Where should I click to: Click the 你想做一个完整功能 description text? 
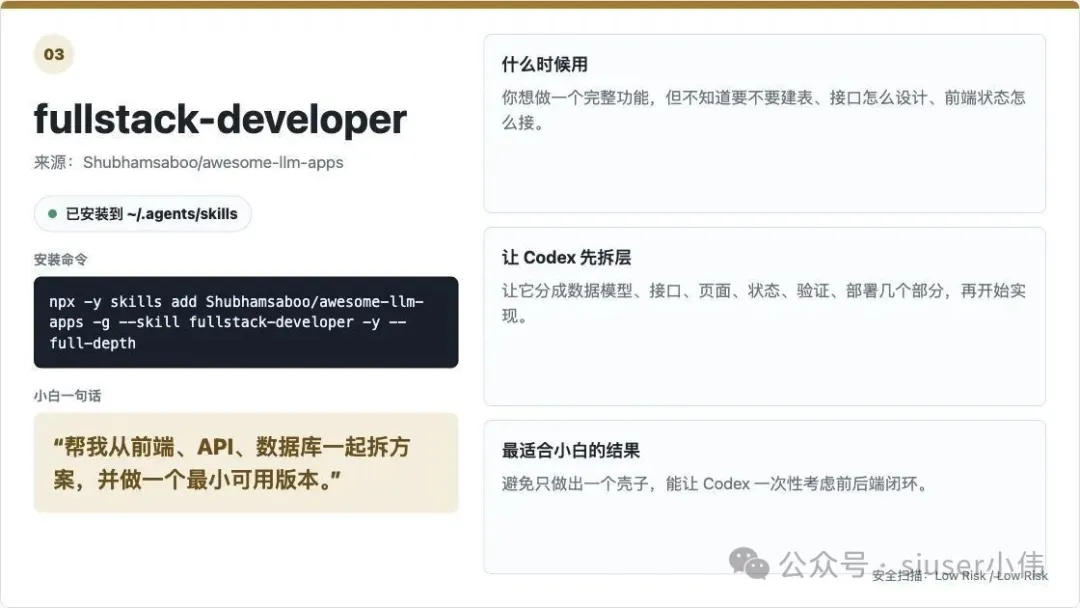[763, 110]
